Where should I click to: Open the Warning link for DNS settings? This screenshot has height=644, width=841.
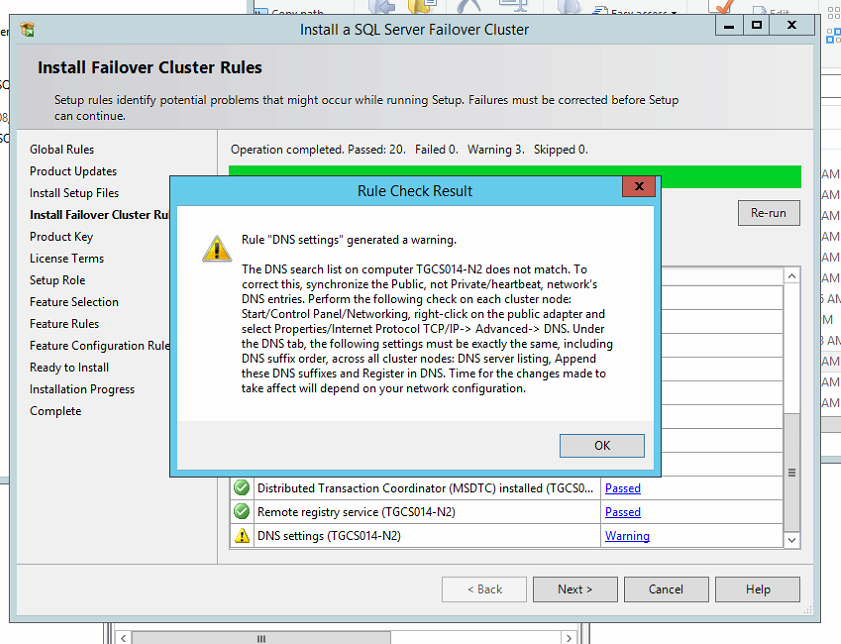point(627,536)
